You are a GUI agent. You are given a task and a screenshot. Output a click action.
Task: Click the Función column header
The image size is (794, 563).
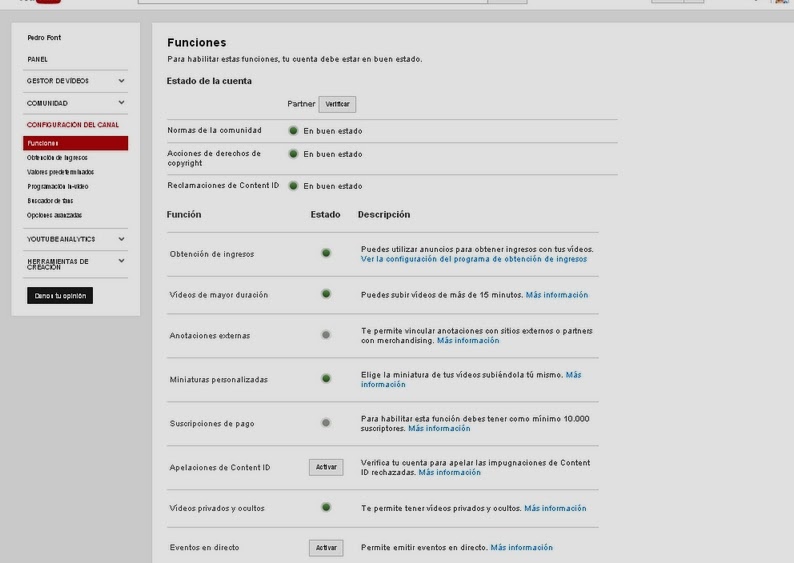coord(184,215)
